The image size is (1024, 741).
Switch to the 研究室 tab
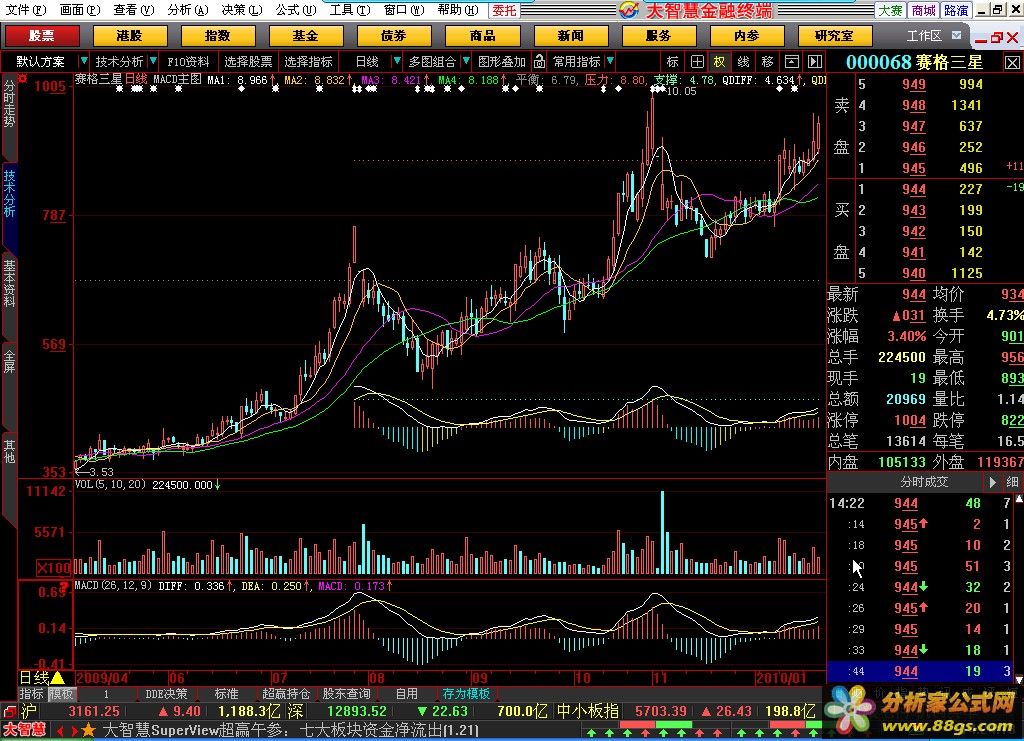(x=835, y=35)
